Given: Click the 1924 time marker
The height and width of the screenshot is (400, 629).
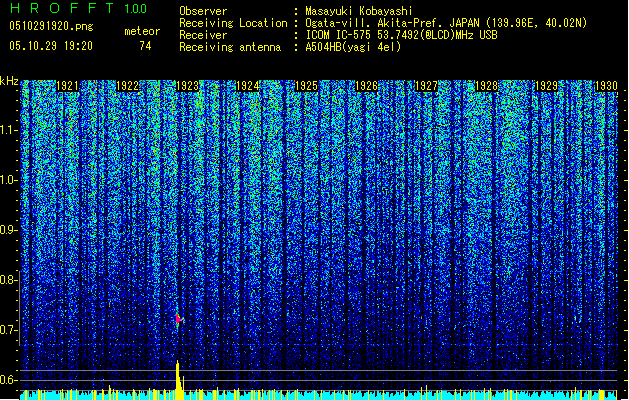Looking at the screenshot, I should [x=248, y=86].
